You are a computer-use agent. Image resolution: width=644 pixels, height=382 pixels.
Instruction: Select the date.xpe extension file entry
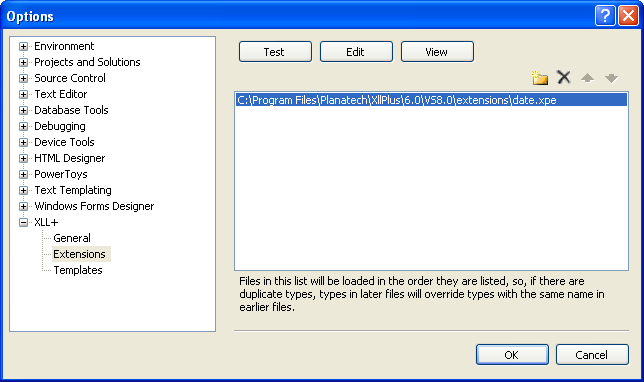(x=431, y=100)
